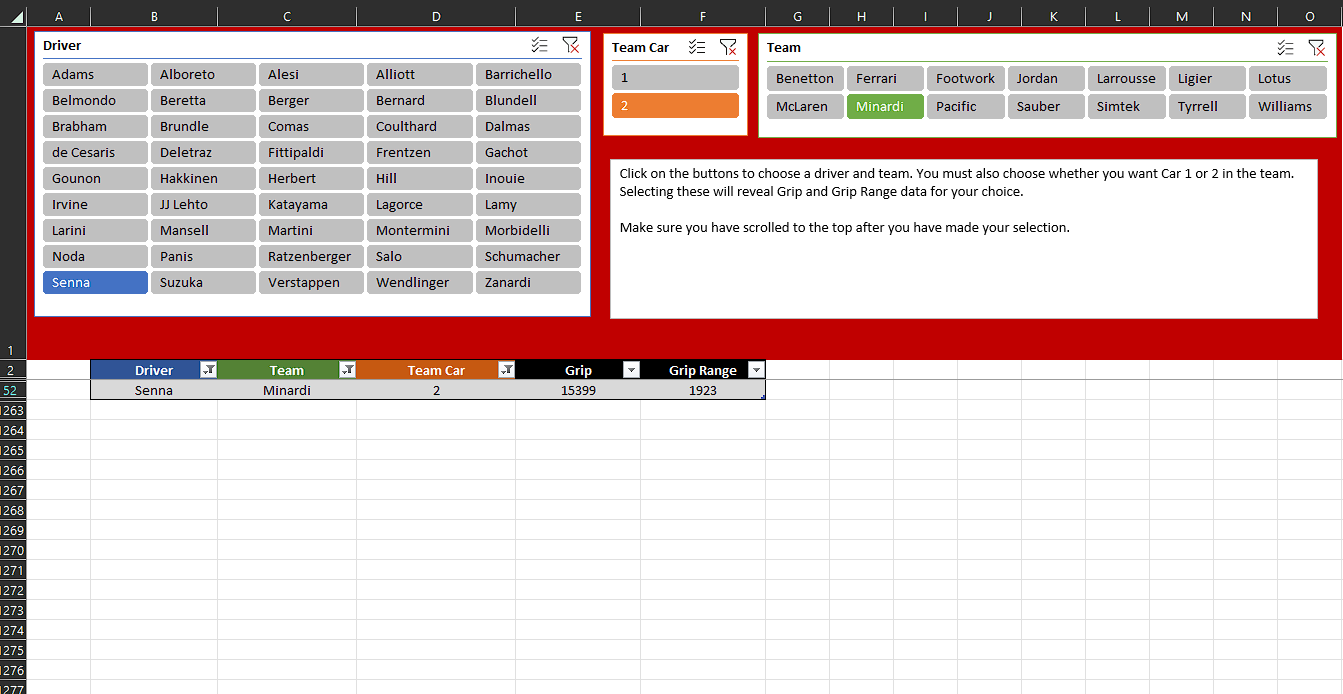Toggle multi-select in the Team Car slicer
The width and height of the screenshot is (1343, 694).
click(698, 47)
